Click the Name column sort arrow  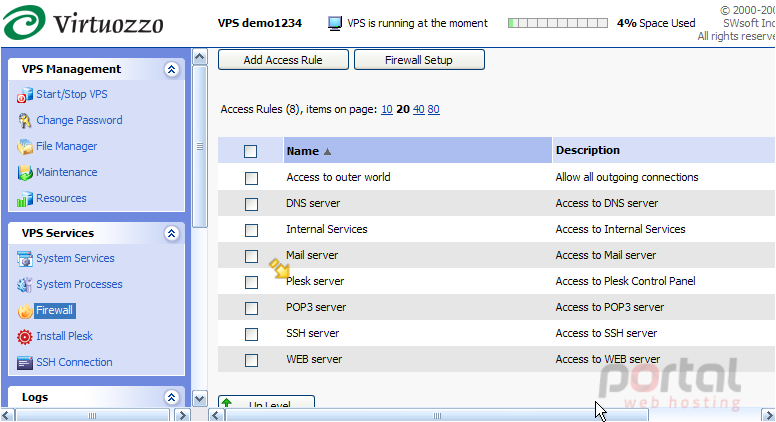pyautogui.click(x=327, y=152)
